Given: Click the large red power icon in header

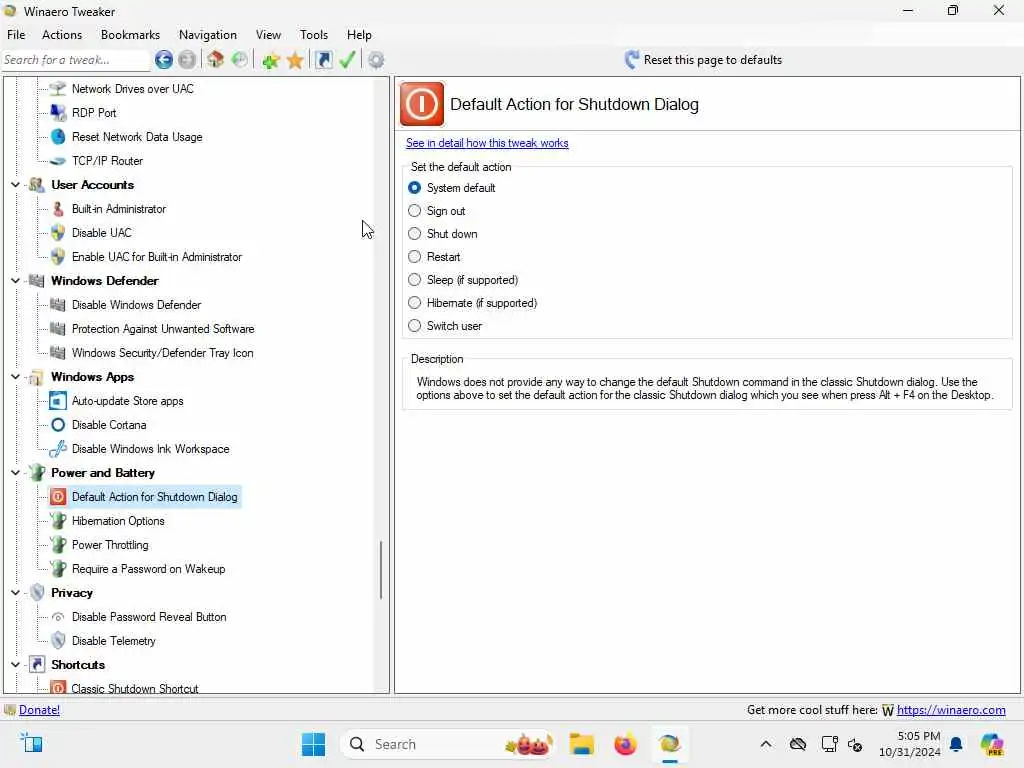Looking at the screenshot, I should [x=422, y=104].
